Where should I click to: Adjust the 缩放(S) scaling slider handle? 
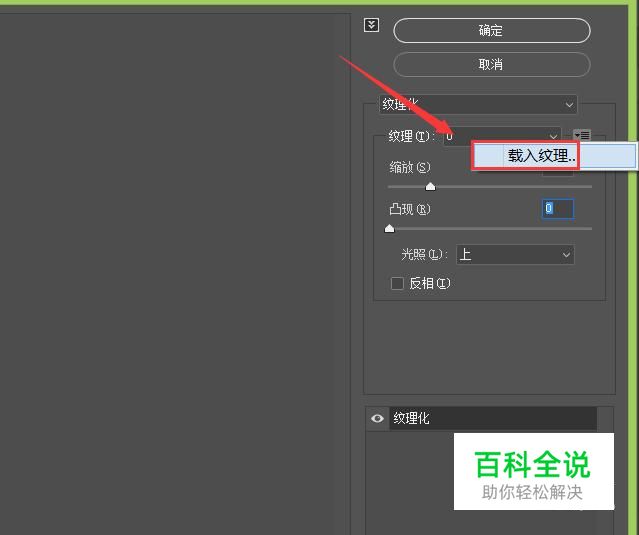point(430,187)
